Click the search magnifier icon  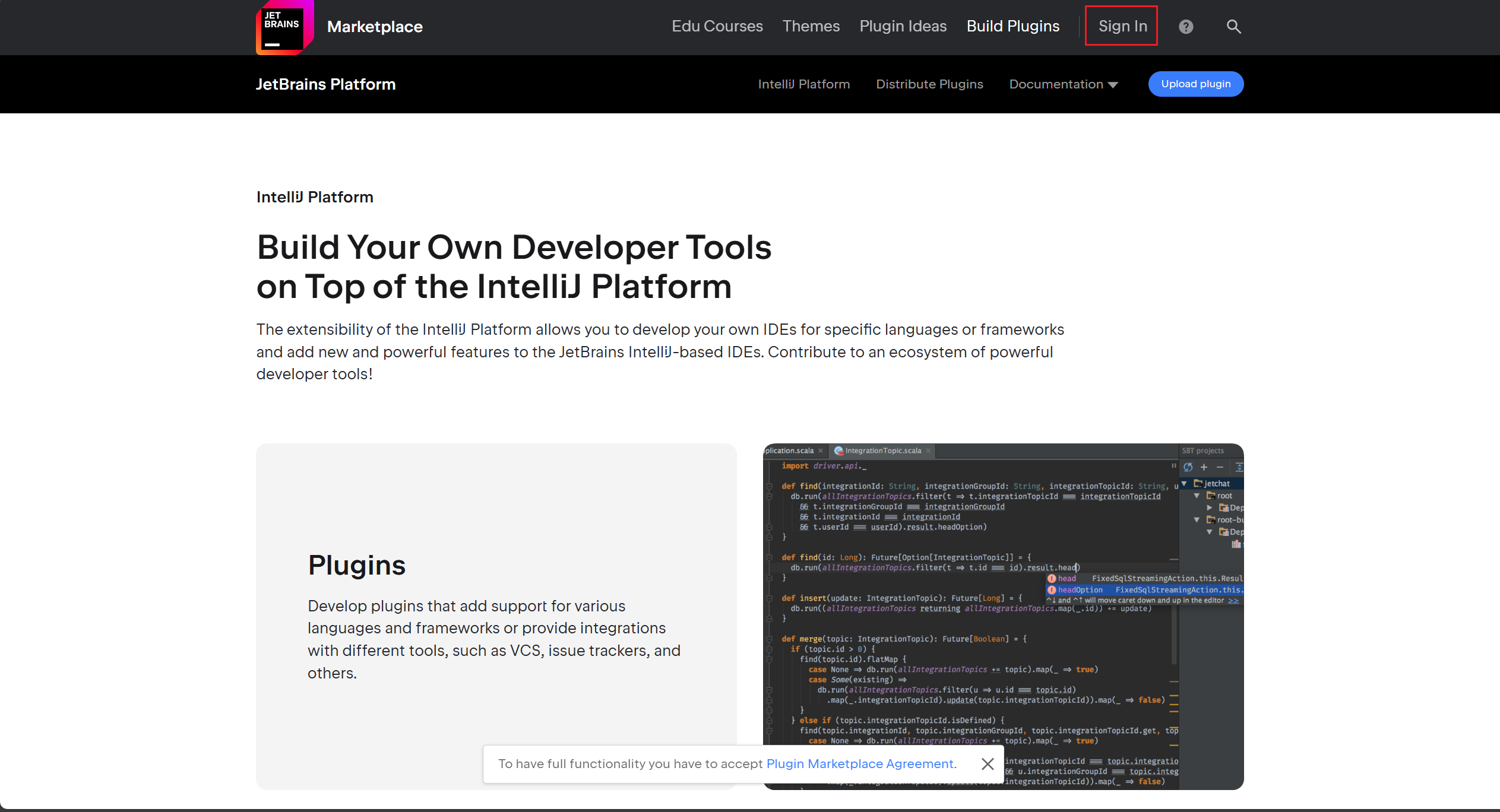(1233, 27)
